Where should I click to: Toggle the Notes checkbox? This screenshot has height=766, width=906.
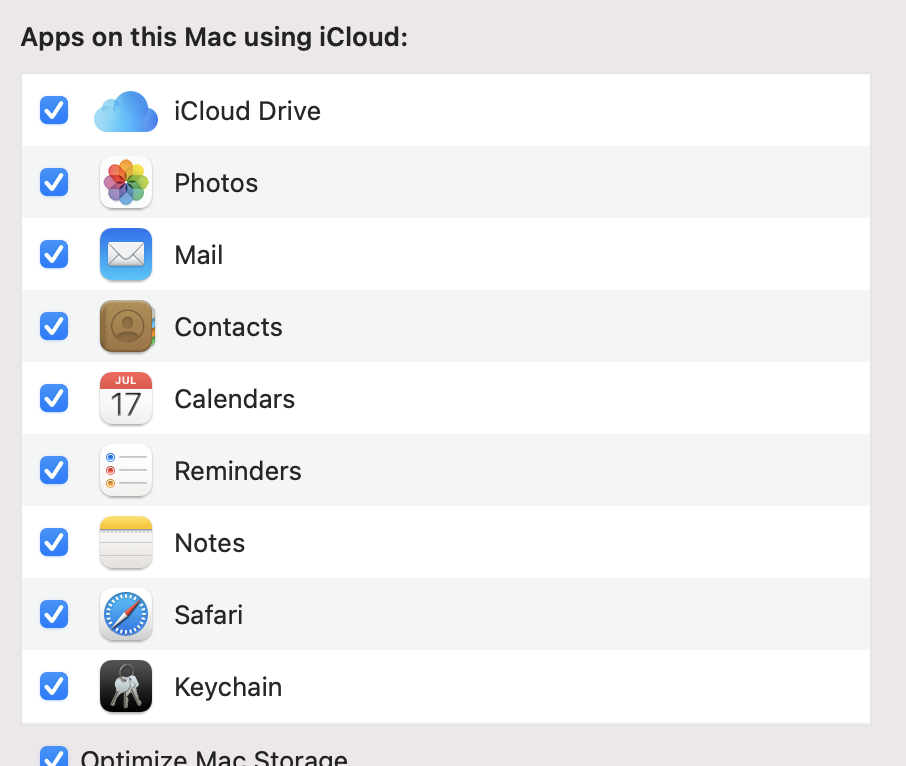pyautogui.click(x=54, y=543)
